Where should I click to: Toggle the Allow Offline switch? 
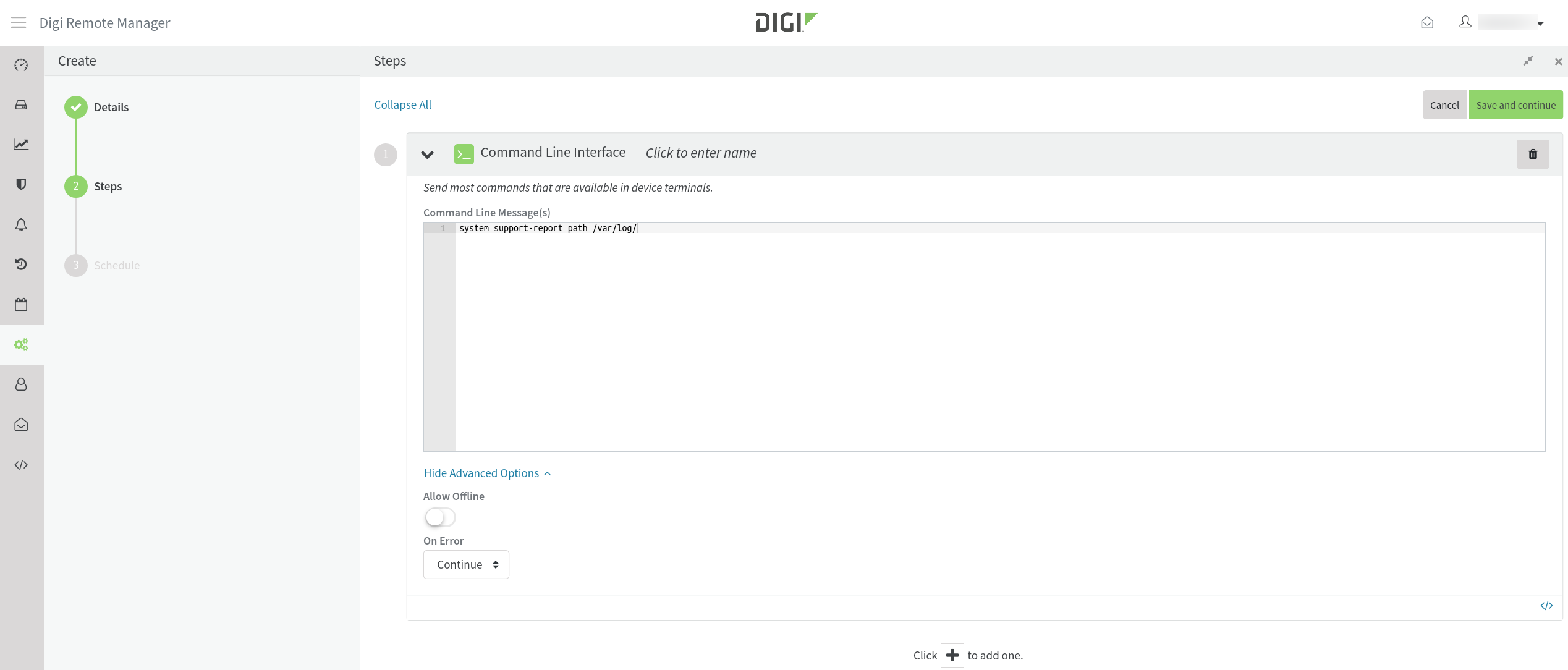tap(440, 517)
